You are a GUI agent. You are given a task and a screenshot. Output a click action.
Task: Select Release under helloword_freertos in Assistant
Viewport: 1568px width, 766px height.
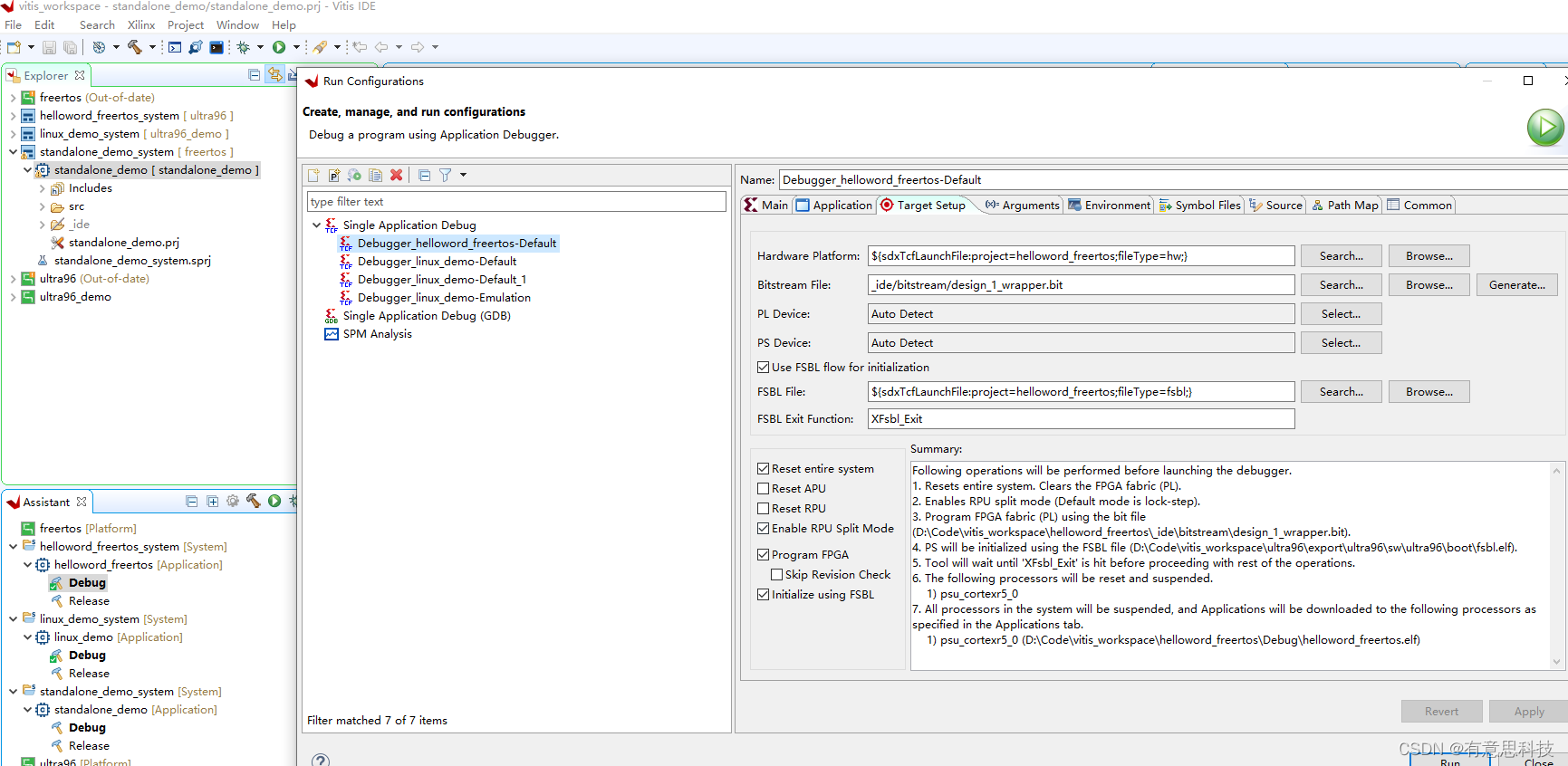(x=89, y=601)
